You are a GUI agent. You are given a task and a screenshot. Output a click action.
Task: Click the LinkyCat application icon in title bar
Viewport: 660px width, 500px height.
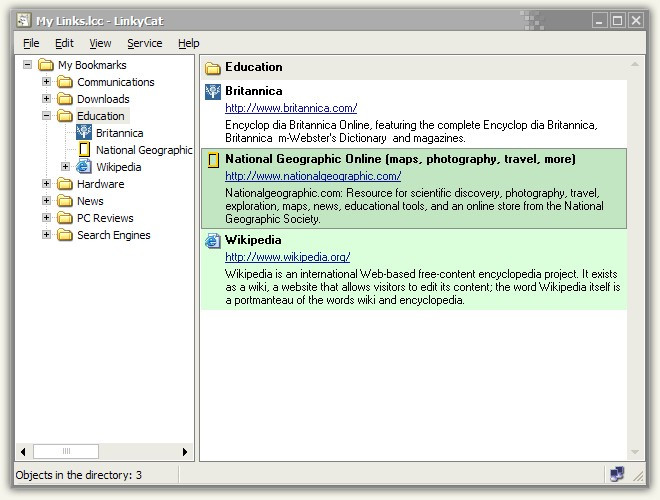24,20
